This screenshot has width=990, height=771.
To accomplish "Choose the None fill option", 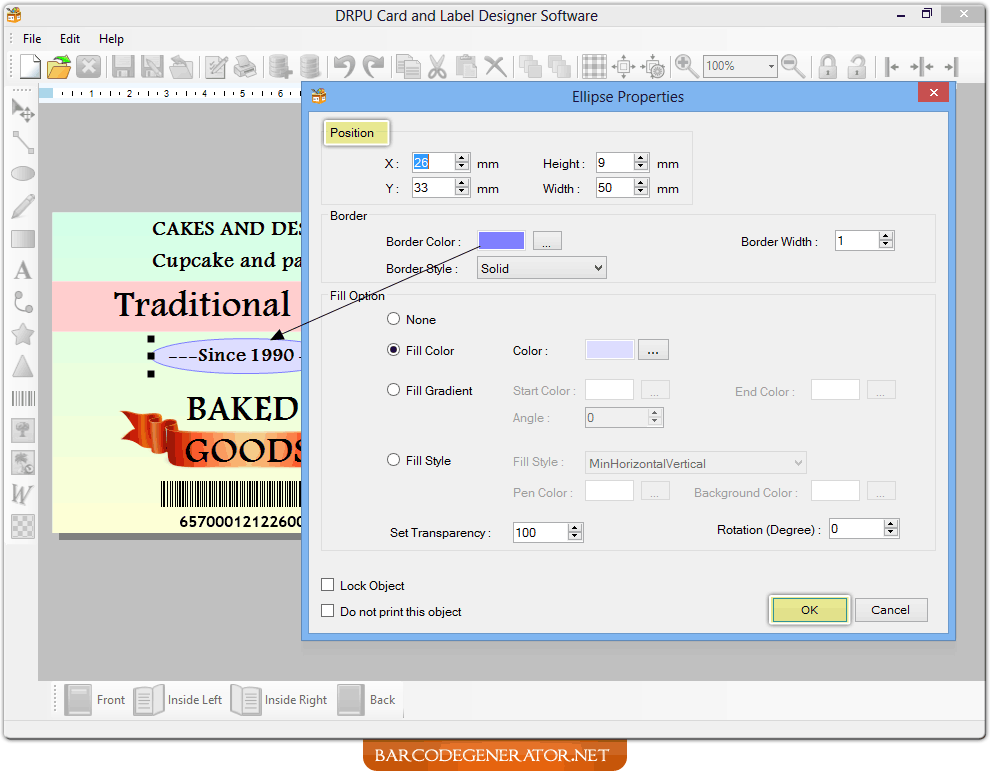I will 393,319.
